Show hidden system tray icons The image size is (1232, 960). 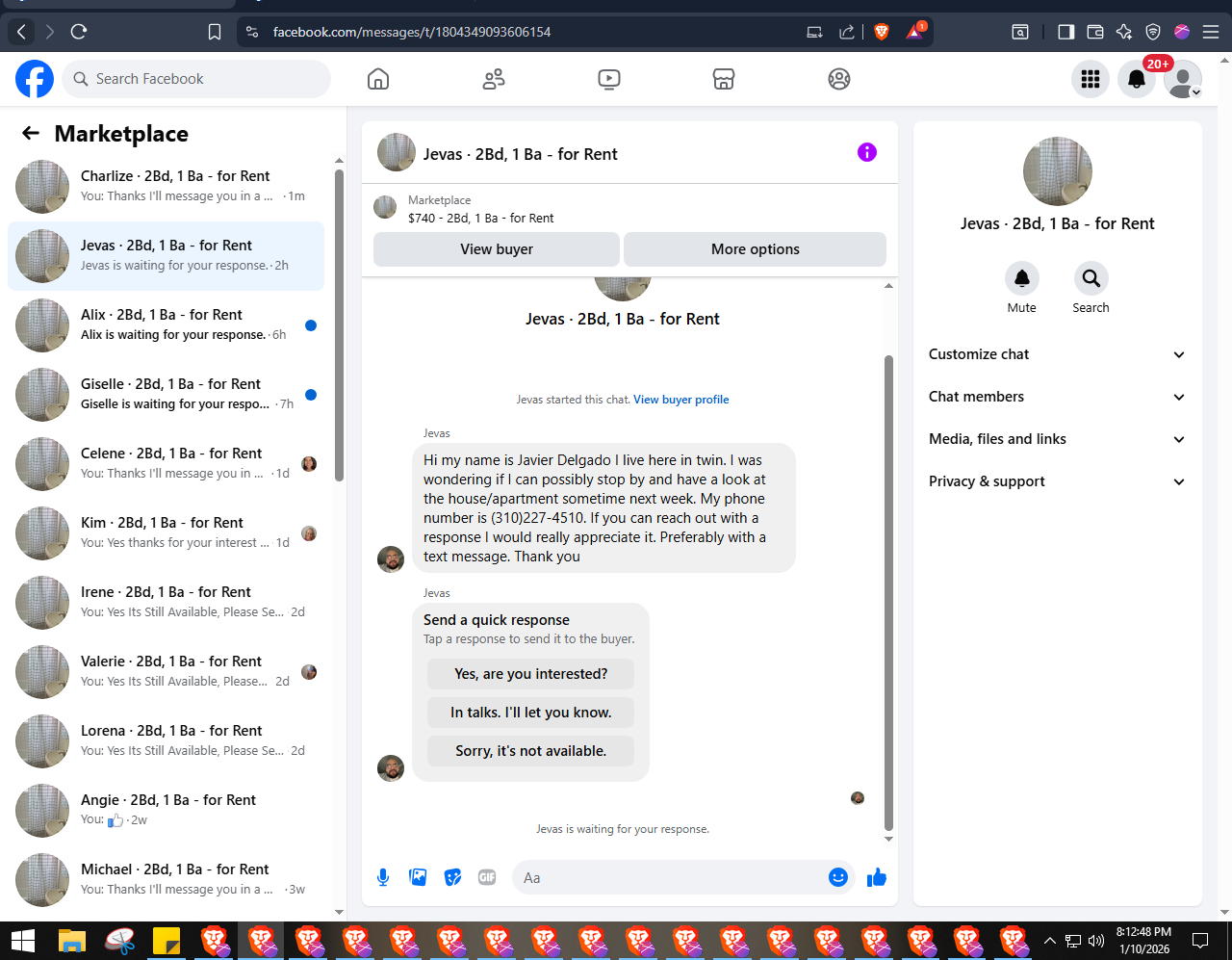tap(1050, 941)
